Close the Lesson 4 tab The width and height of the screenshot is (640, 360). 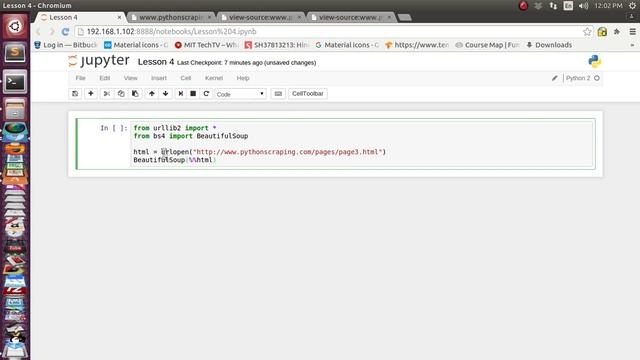119,17
